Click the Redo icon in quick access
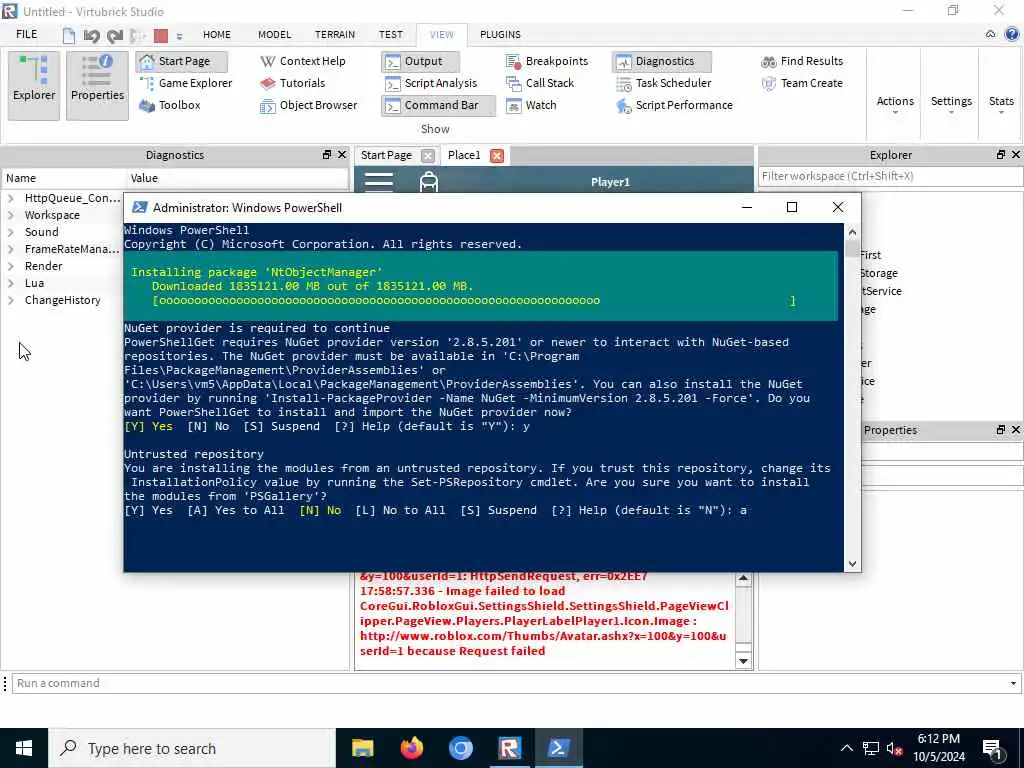 pyautogui.click(x=115, y=35)
